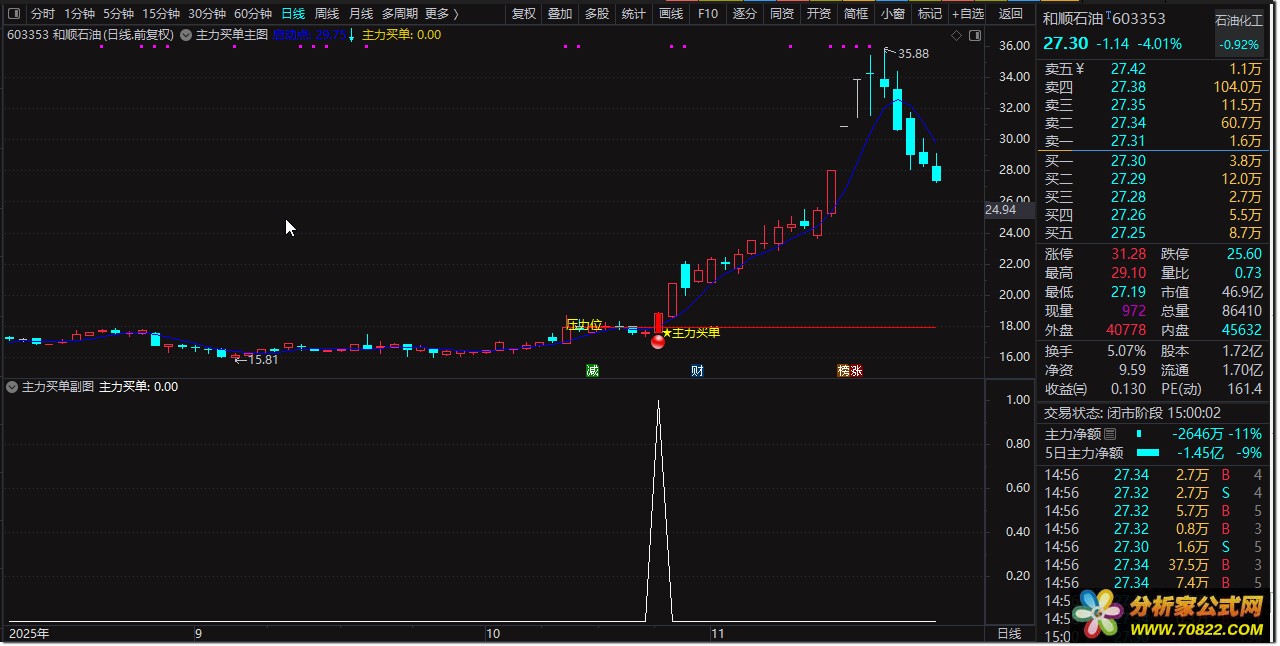
Task: Add stock via +自选 button
Action: tap(968, 14)
